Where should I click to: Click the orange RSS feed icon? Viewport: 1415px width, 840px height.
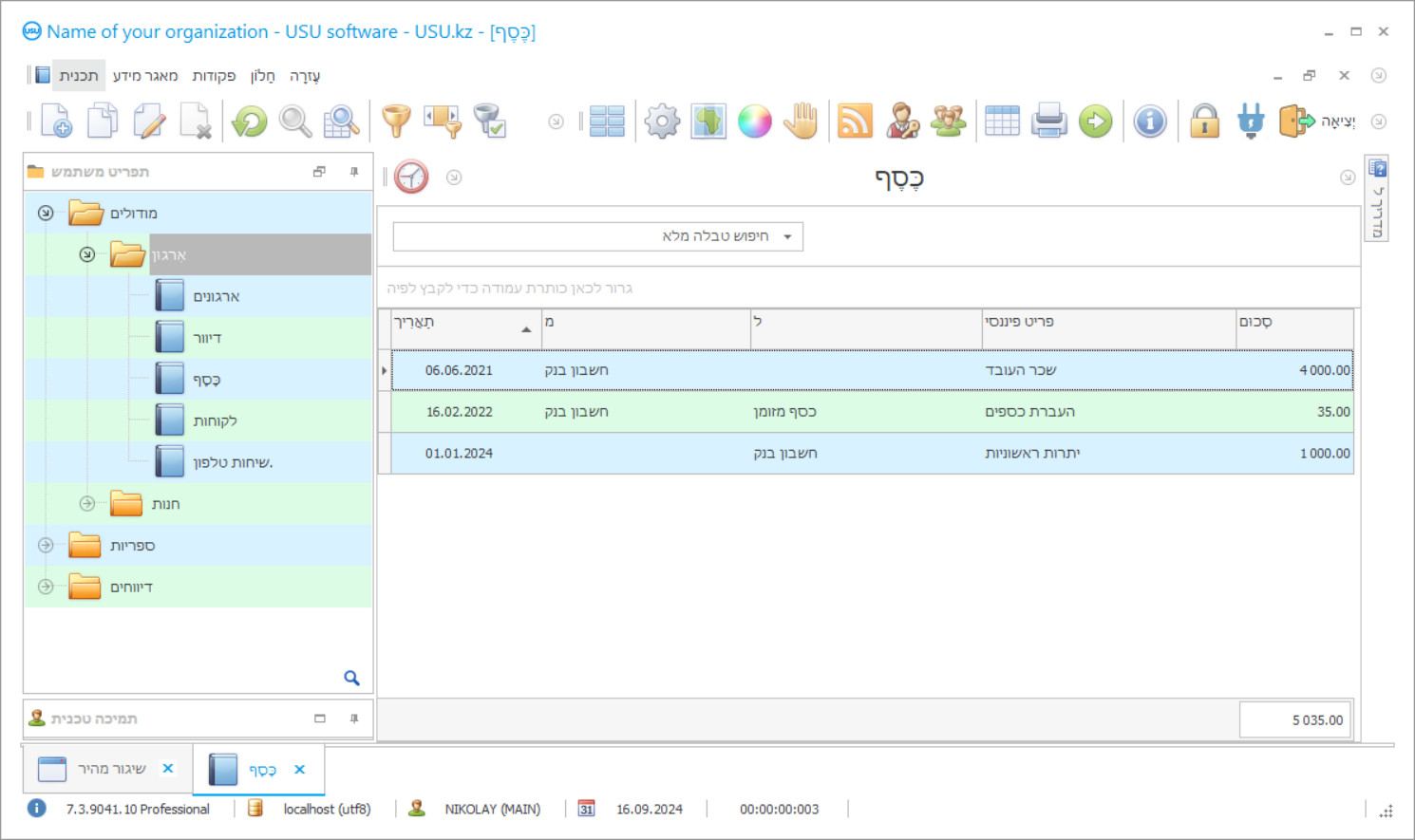tap(855, 121)
